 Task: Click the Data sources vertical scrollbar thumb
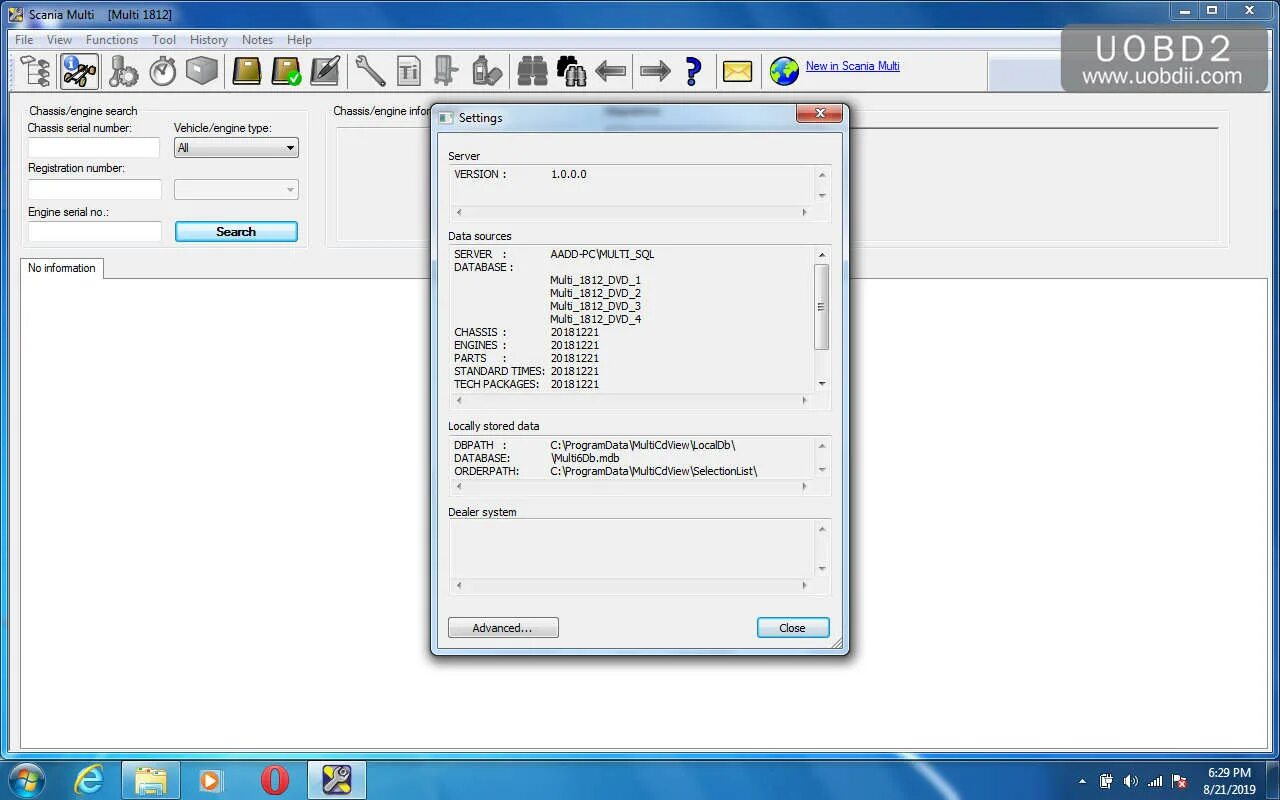[822, 307]
